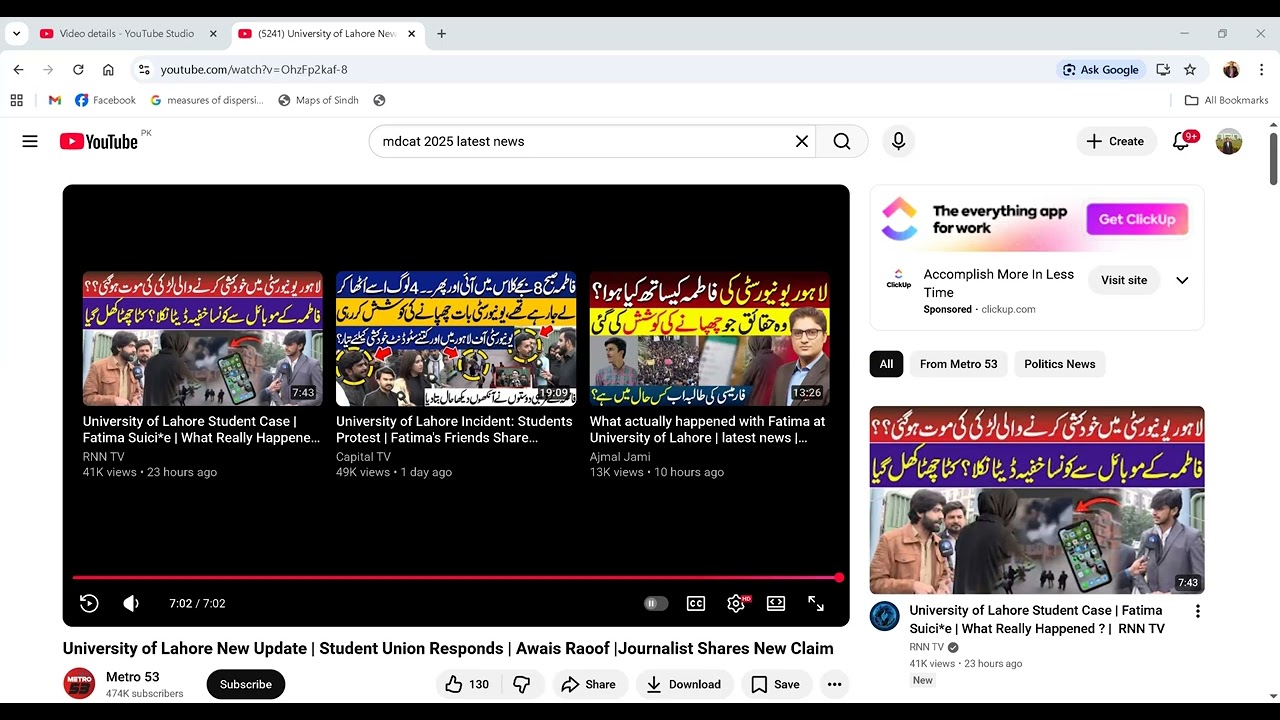
Task: Select the From Metro 53 chip
Action: (x=958, y=364)
